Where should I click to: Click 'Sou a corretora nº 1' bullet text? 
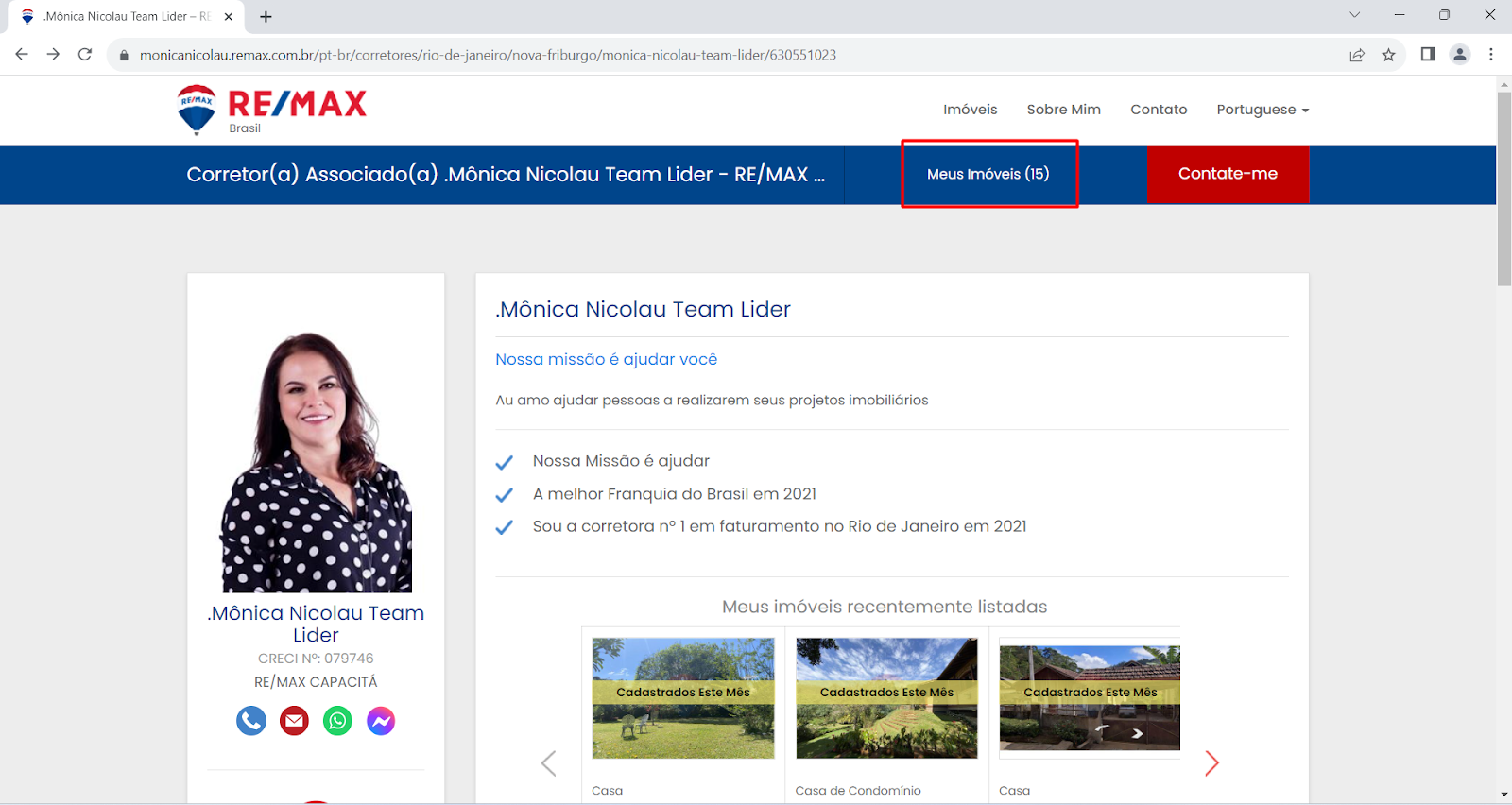[x=780, y=526]
